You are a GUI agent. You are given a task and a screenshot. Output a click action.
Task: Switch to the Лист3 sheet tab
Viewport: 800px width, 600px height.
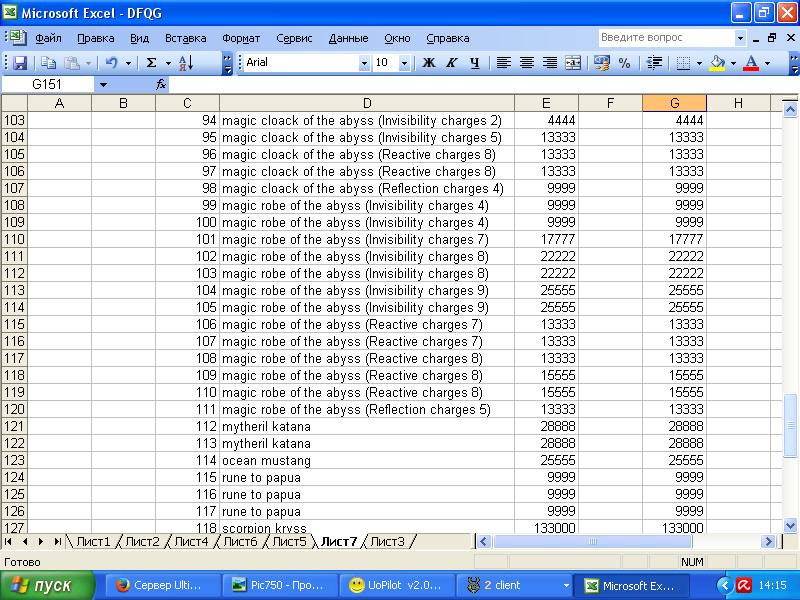[387, 541]
